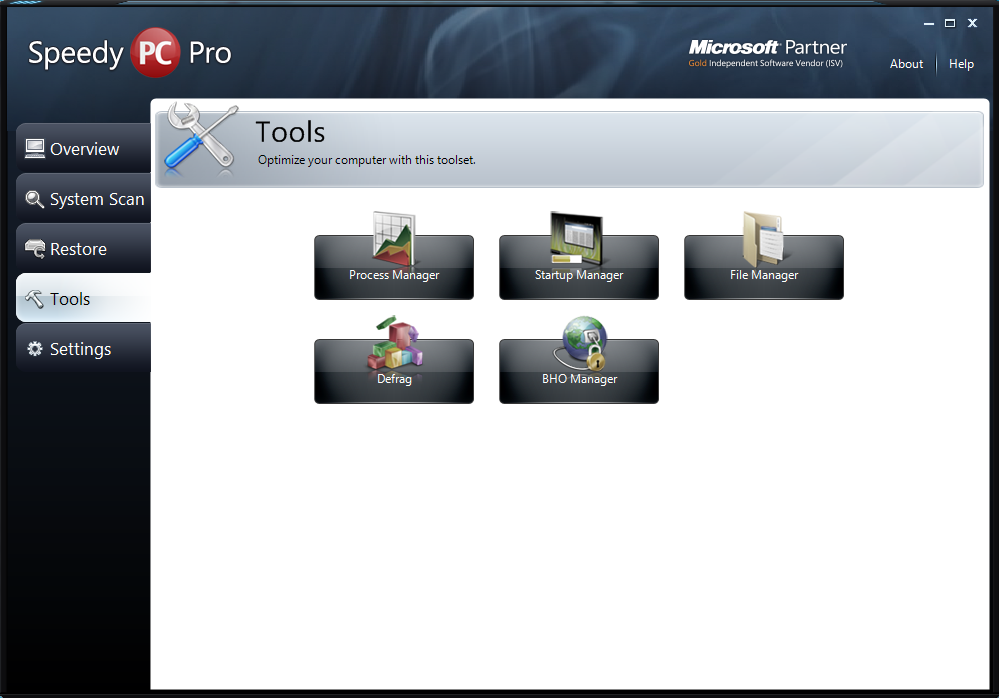This screenshot has width=999, height=698.
Task: Open the About dialog
Action: pos(906,64)
